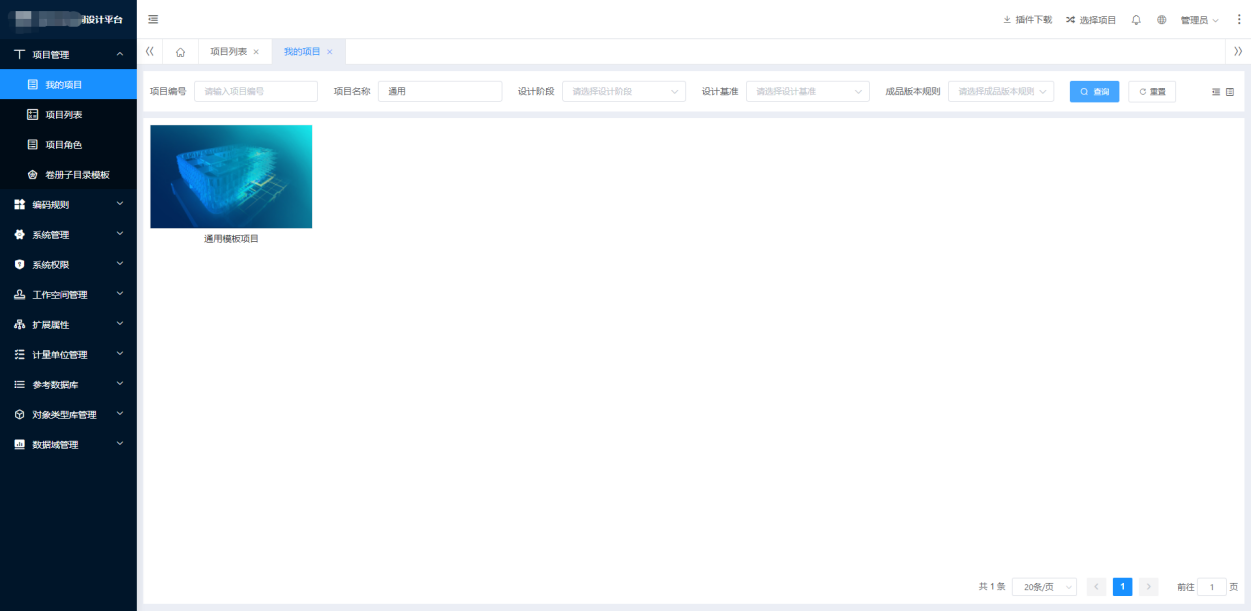Expand the 系统权限 menu group
The width and height of the screenshot is (1251, 611).
coord(68,264)
